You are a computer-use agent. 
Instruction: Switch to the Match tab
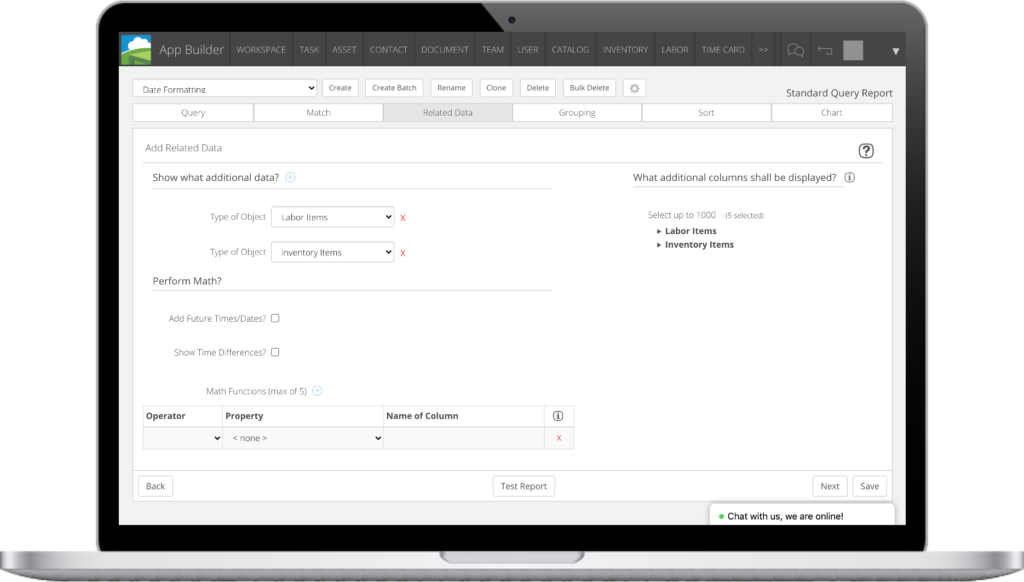(x=319, y=112)
